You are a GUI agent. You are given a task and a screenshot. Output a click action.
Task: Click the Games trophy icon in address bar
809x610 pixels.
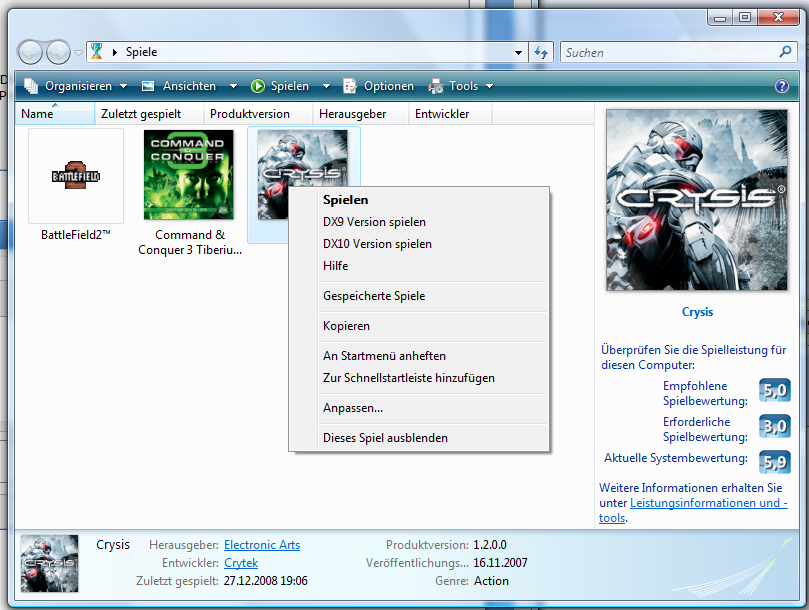(96, 52)
